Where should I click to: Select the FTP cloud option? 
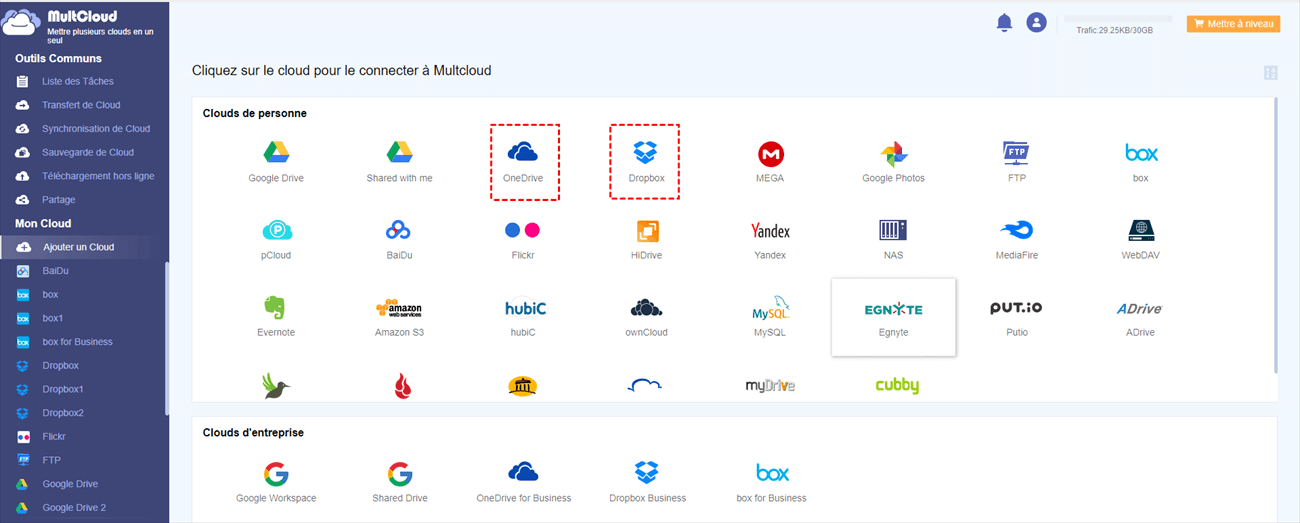1017,162
